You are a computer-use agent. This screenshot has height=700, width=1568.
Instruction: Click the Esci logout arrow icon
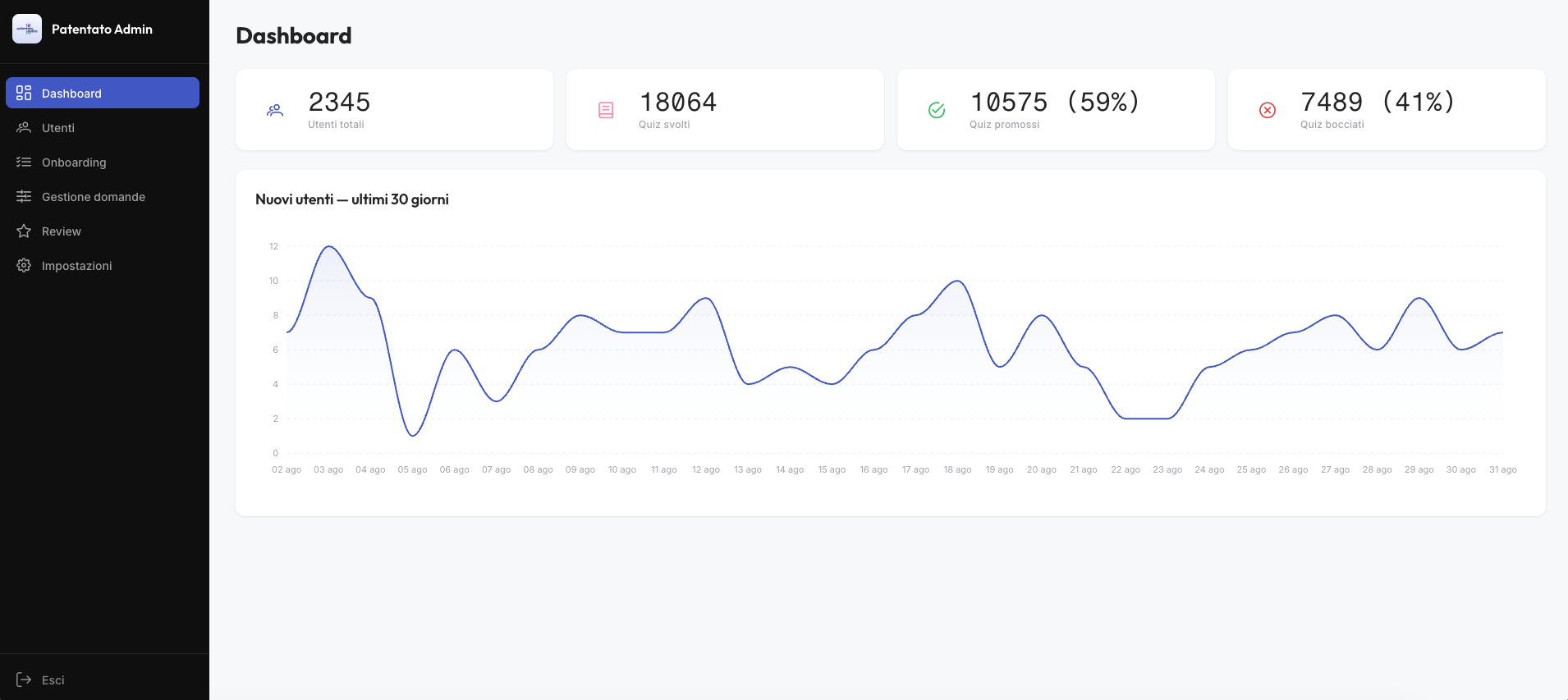[24, 679]
